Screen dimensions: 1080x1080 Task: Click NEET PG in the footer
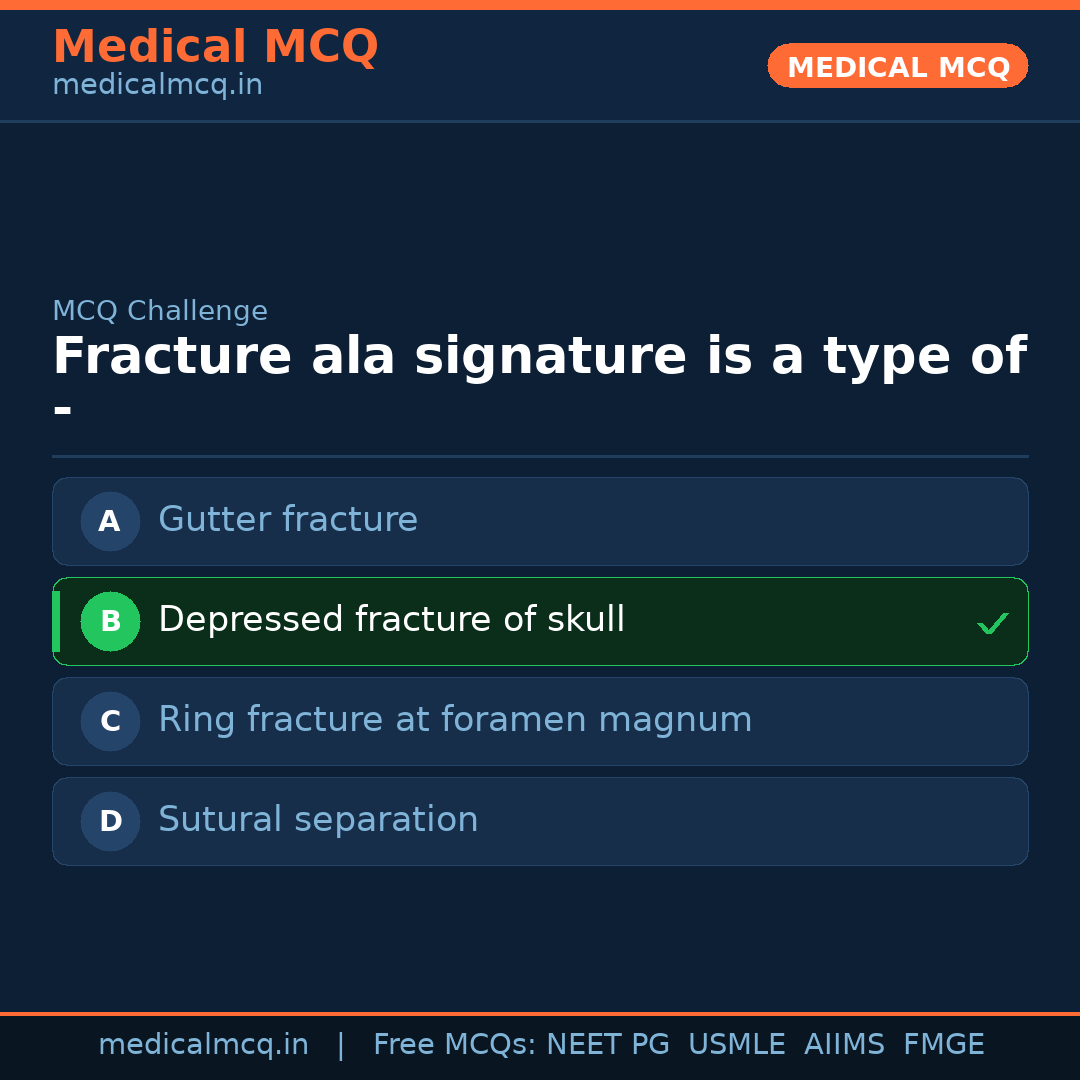pyautogui.click(x=607, y=1043)
